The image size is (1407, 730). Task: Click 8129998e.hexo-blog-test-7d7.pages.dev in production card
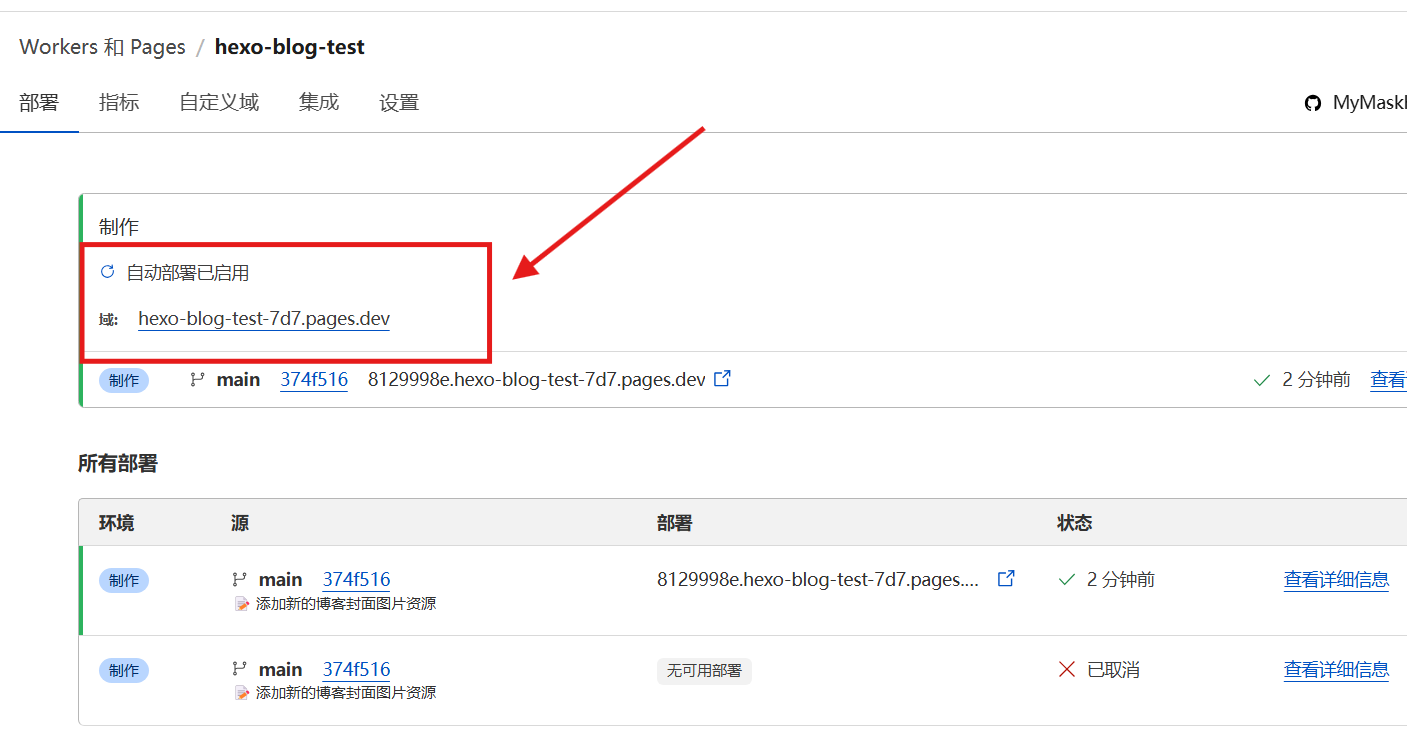537,380
